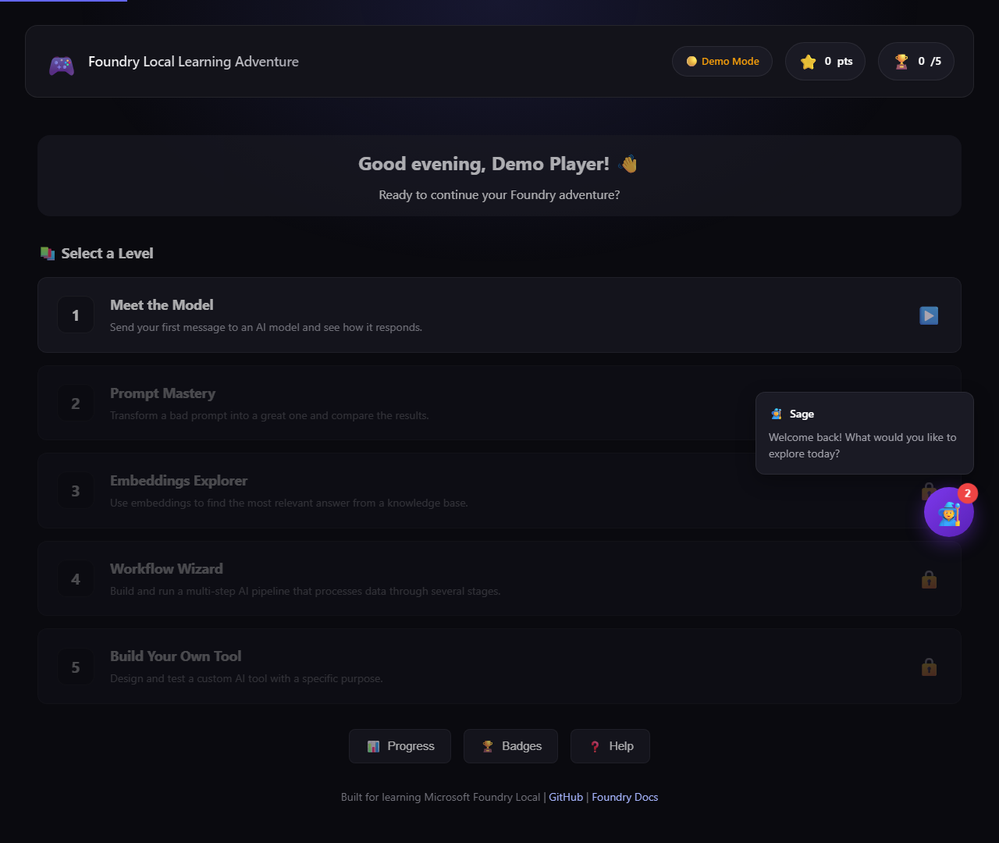
Task: Click the trophy badges count icon
Action: coord(901,61)
